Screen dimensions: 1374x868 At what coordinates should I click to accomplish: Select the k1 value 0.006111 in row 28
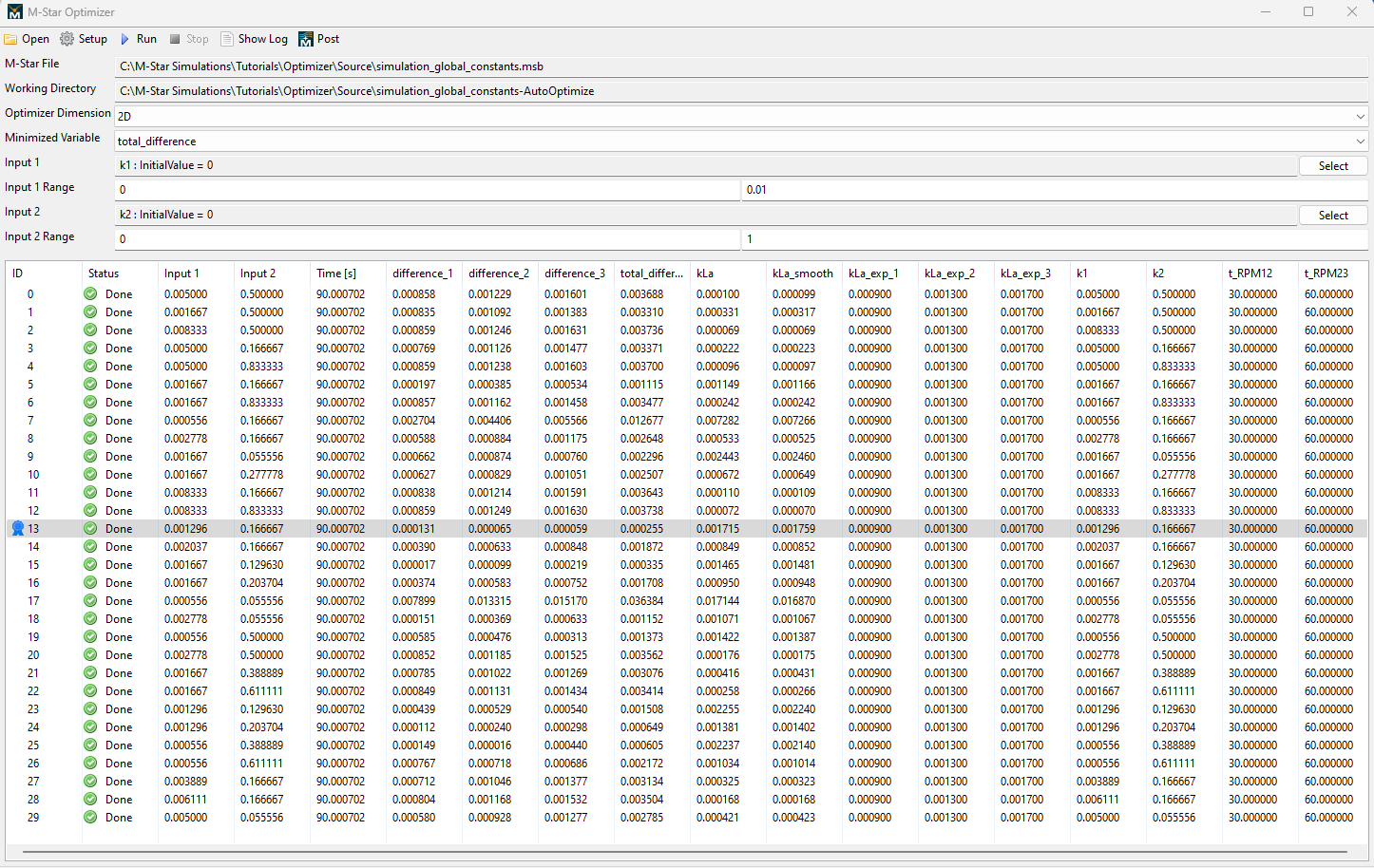1097,800
